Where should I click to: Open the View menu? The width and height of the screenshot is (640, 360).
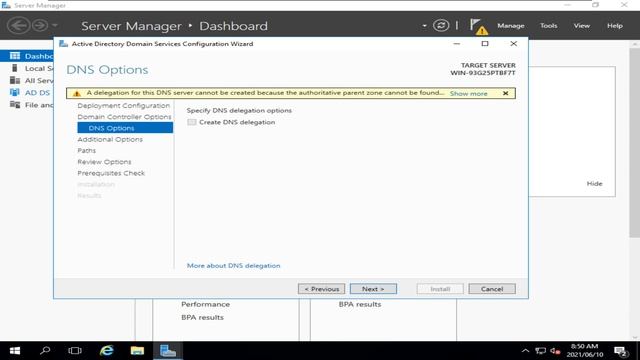click(581, 26)
